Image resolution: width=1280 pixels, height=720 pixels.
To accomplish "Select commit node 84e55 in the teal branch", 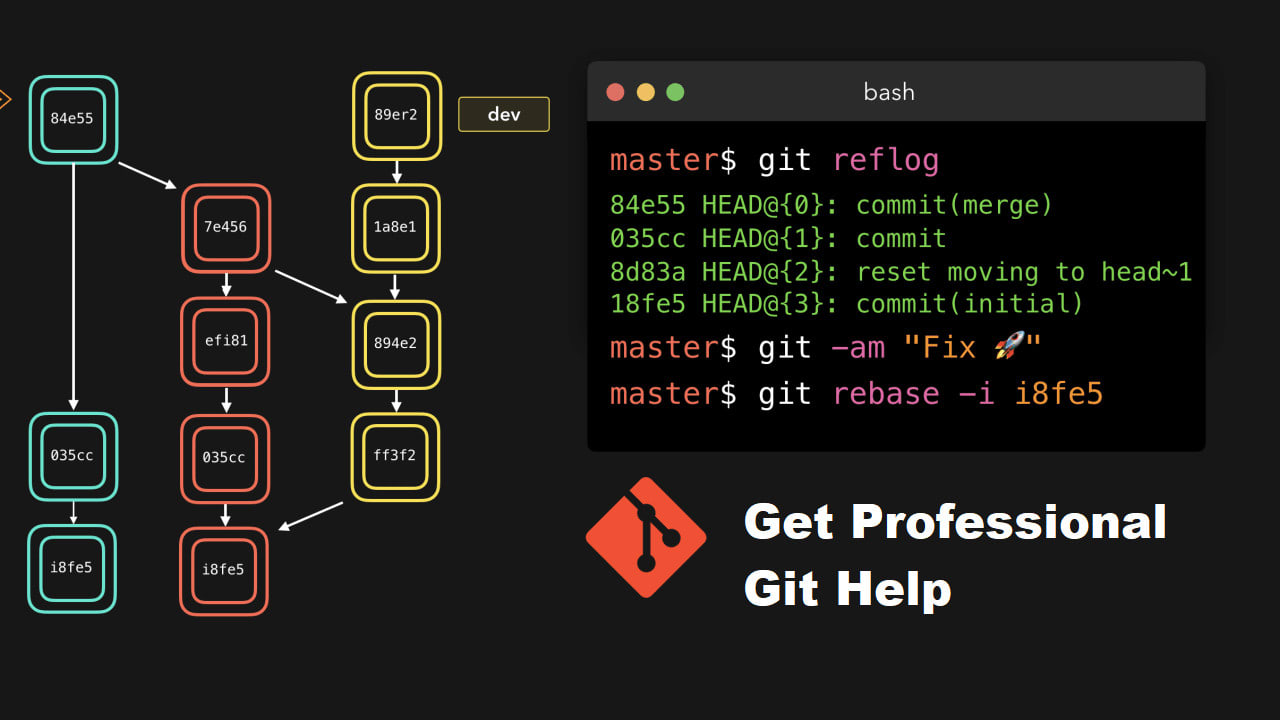I will (73, 119).
